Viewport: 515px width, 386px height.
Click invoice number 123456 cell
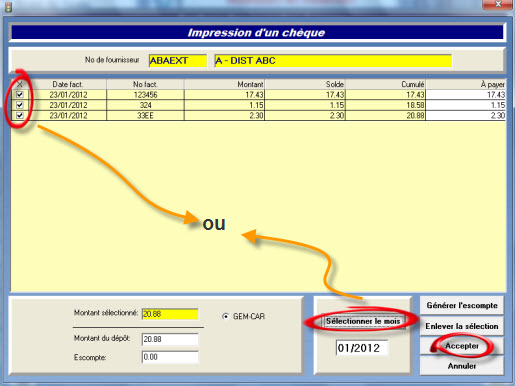coord(145,95)
